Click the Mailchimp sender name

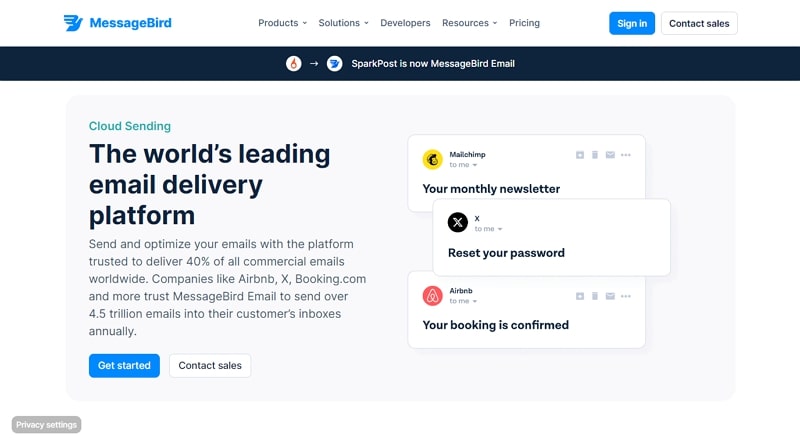click(467, 154)
